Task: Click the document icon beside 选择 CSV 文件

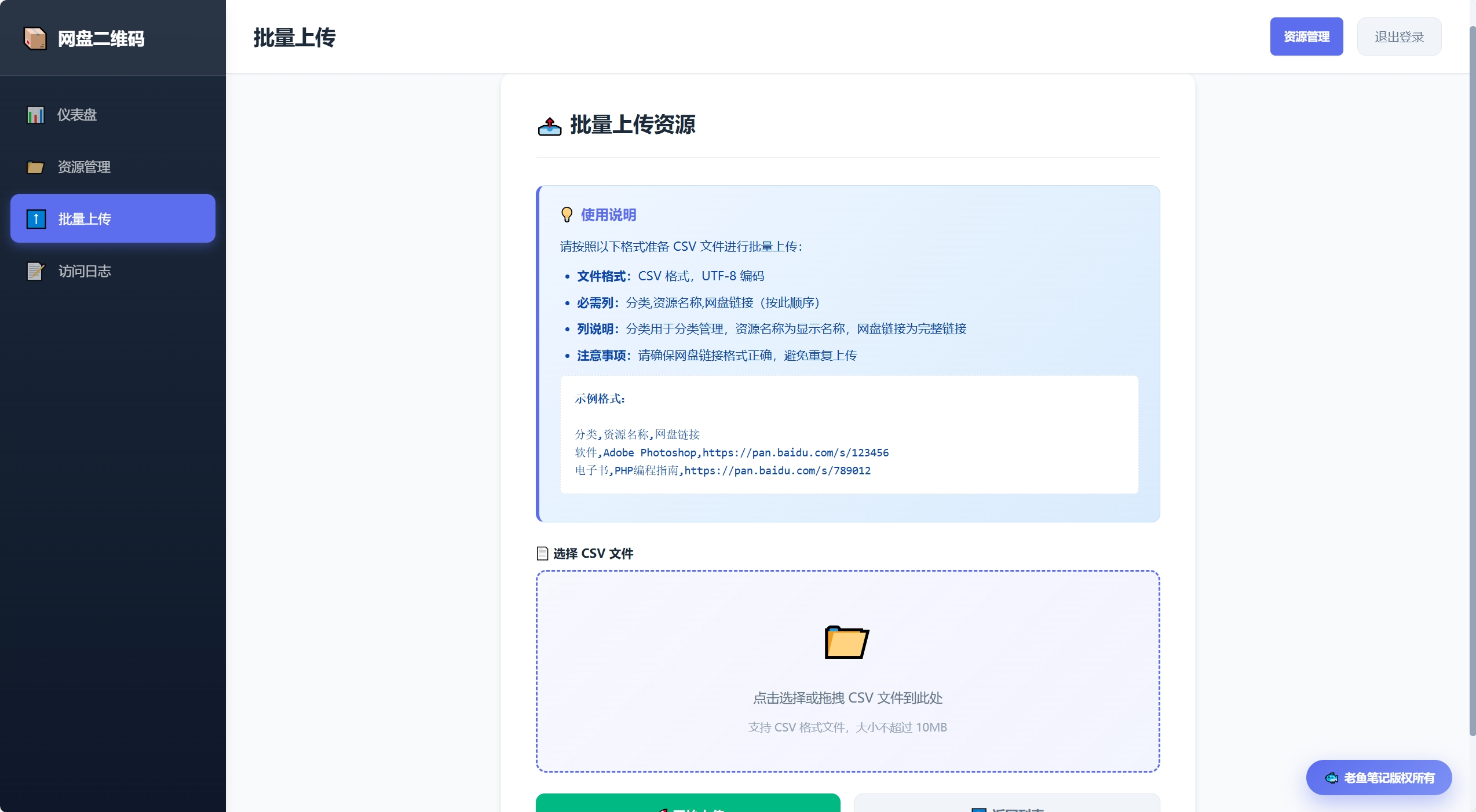Action: click(x=542, y=554)
